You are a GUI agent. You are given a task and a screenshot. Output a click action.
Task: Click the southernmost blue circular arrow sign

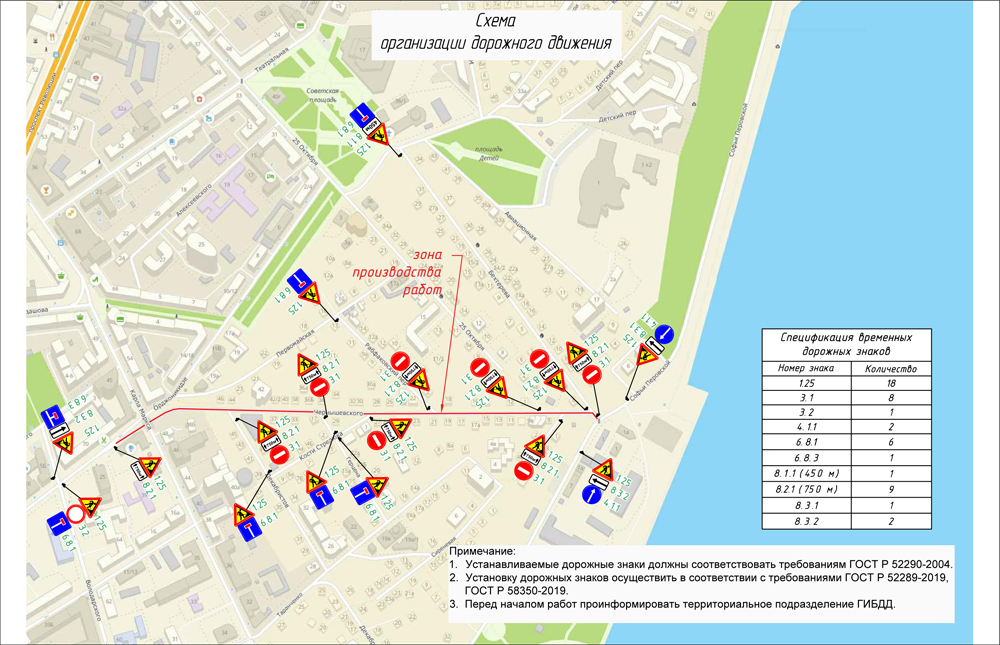[592, 493]
